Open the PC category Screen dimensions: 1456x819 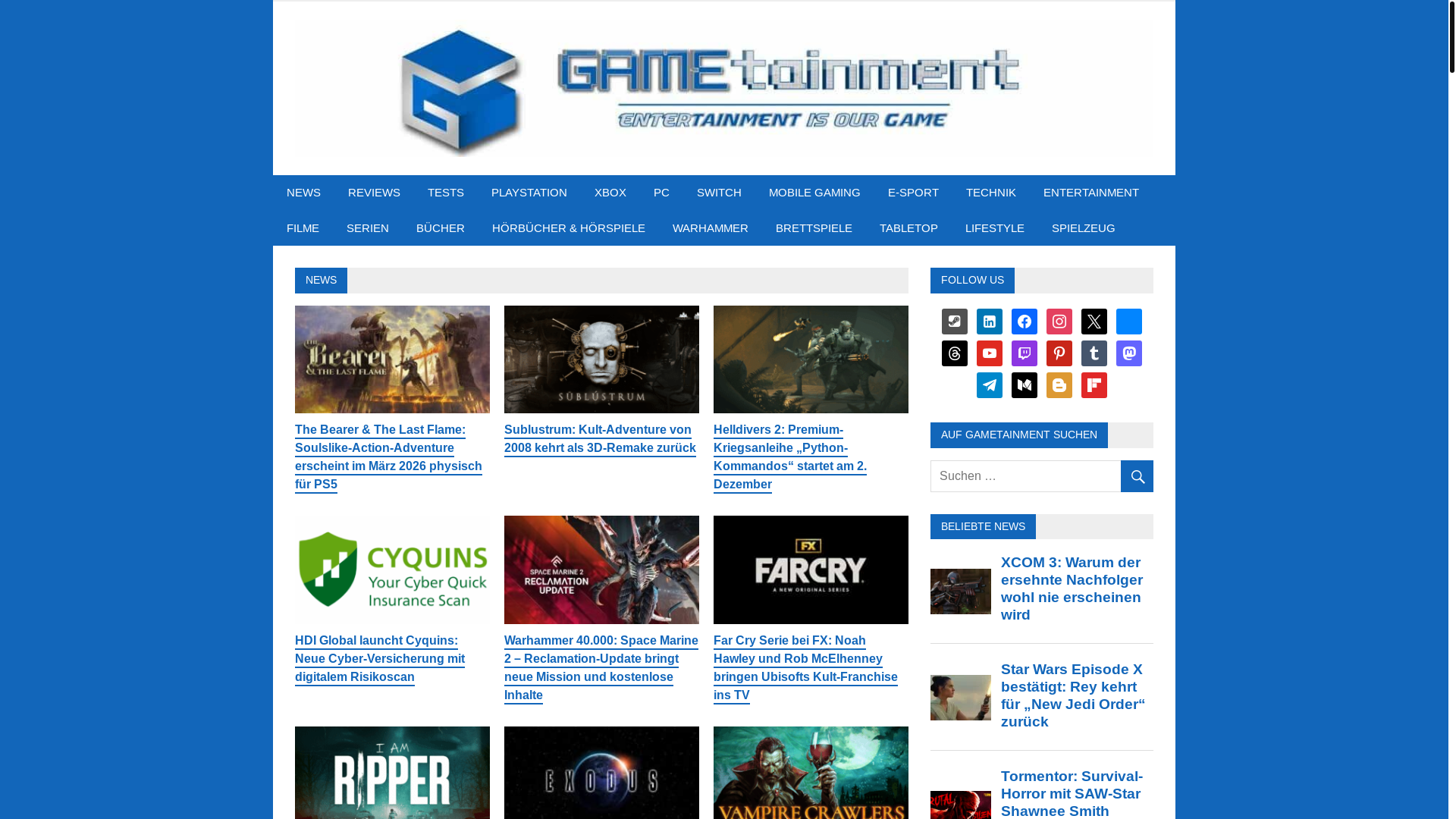(661, 193)
